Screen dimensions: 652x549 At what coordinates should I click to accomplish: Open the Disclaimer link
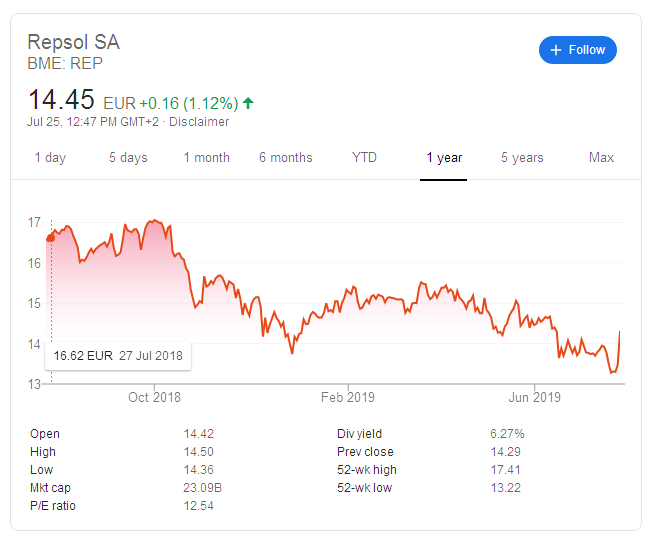click(x=198, y=122)
